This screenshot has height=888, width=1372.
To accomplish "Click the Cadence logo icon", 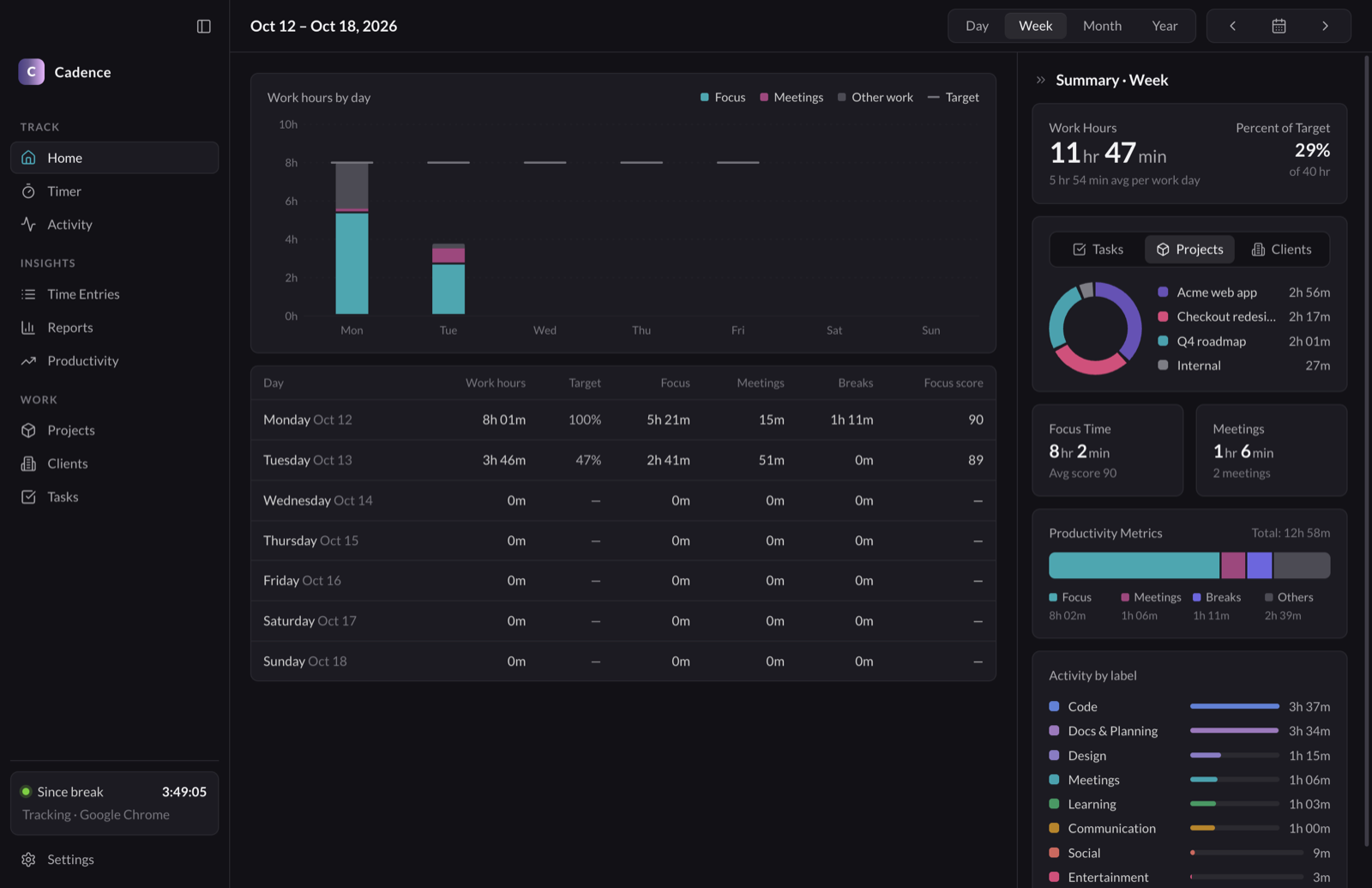I will (x=32, y=72).
